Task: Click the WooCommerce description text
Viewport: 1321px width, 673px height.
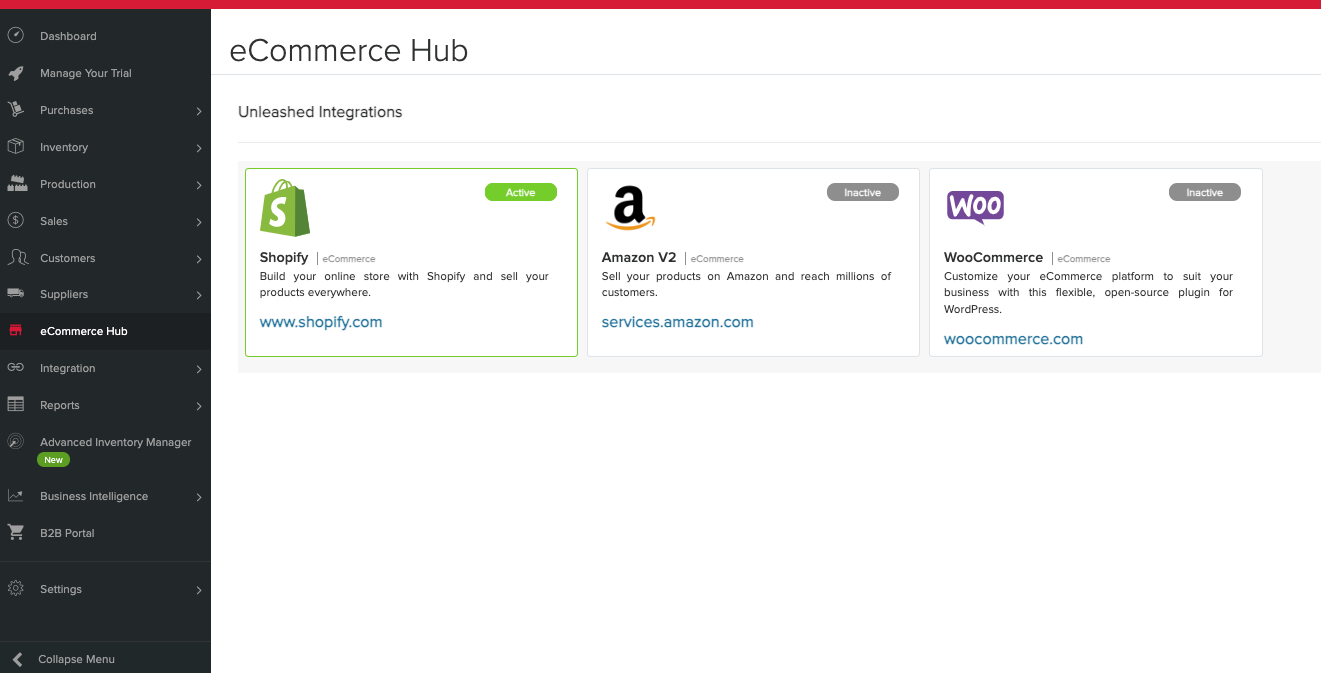Action: [x=1088, y=292]
